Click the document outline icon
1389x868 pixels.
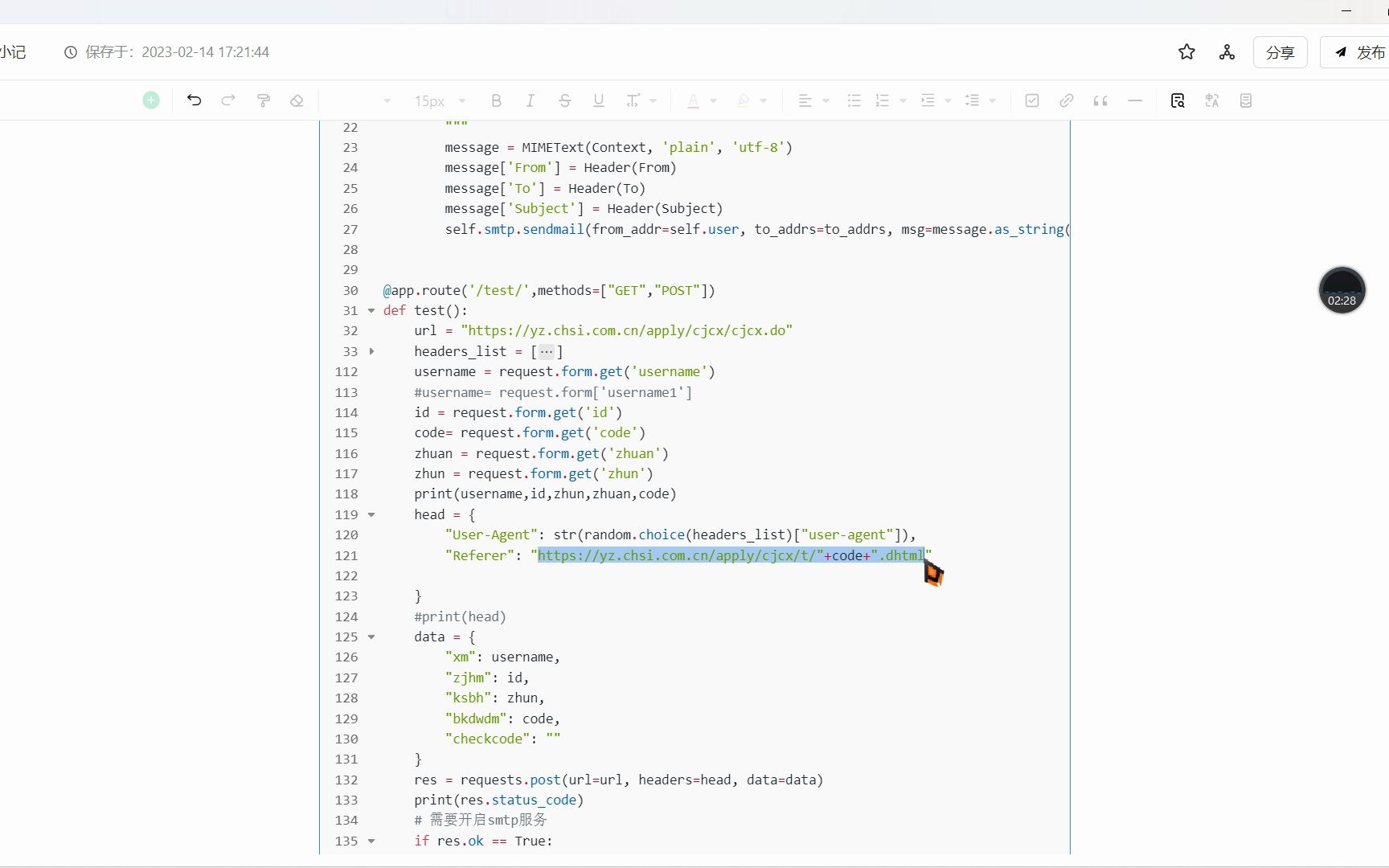point(1246,100)
